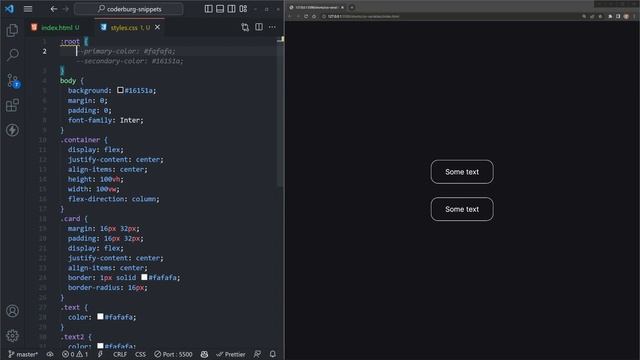Go back in VS Code navigation

(x=54, y=9)
